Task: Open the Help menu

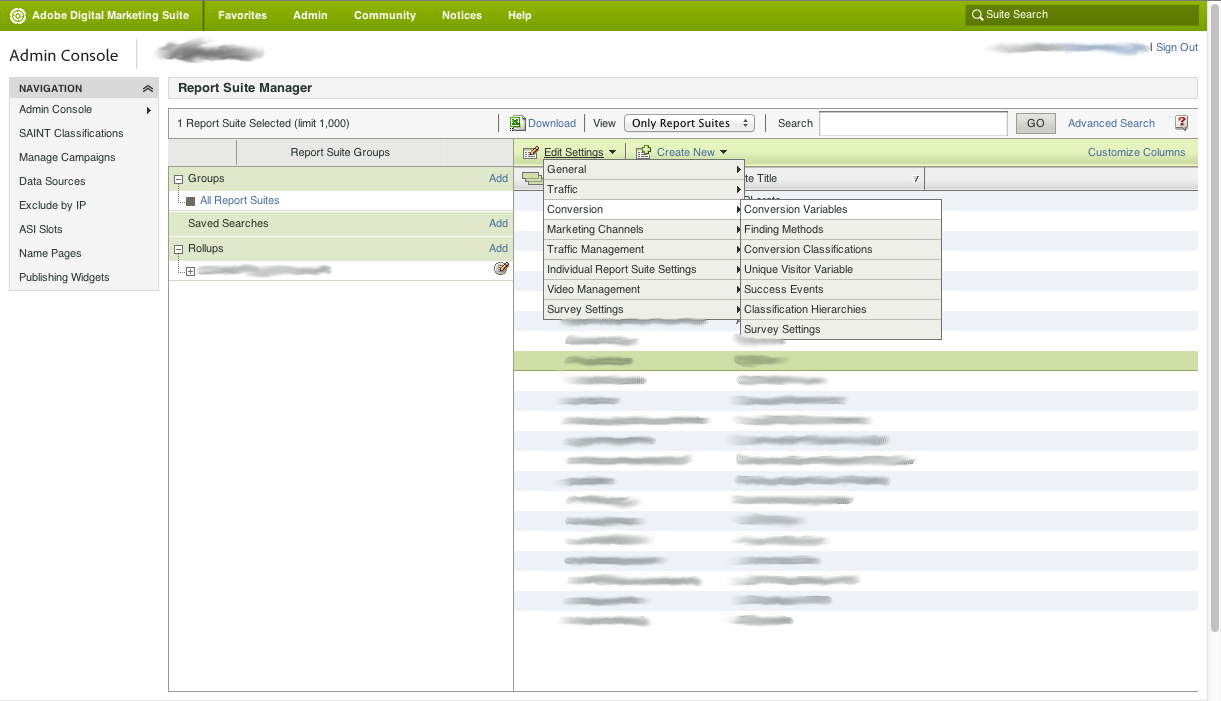Action: coord(520,15)
